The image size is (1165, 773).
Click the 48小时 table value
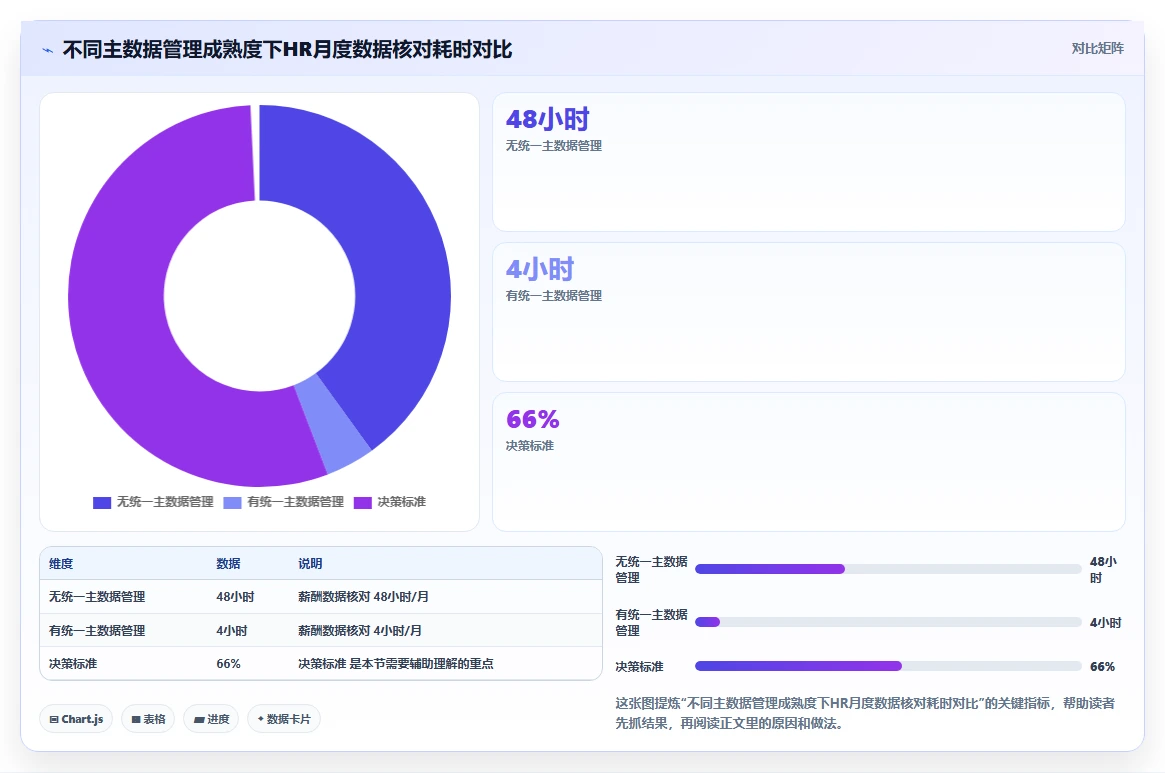(235, 597)
